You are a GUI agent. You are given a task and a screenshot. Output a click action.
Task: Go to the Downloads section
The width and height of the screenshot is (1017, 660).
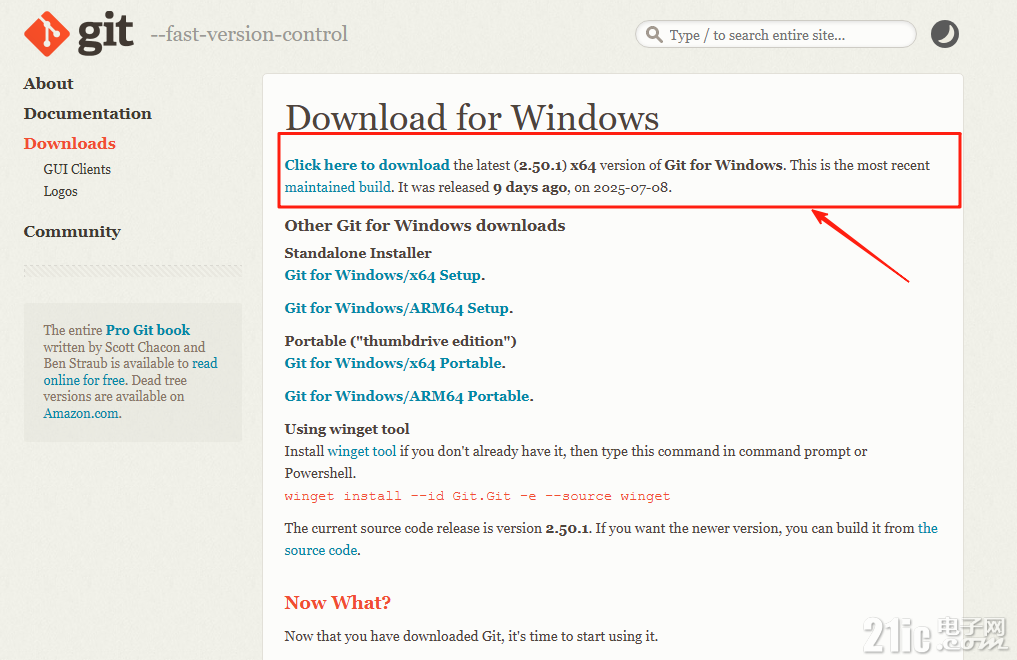tap(69, 143)
